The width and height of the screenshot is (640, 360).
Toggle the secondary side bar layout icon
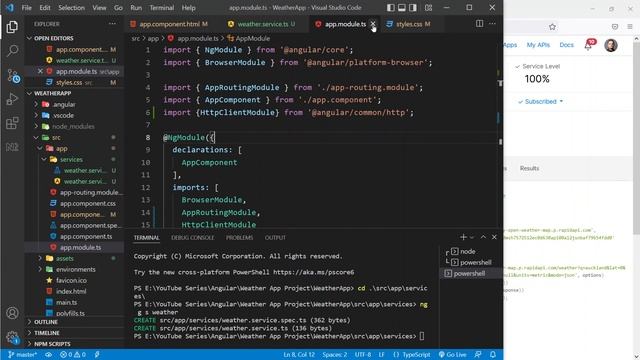pos(413,7)
